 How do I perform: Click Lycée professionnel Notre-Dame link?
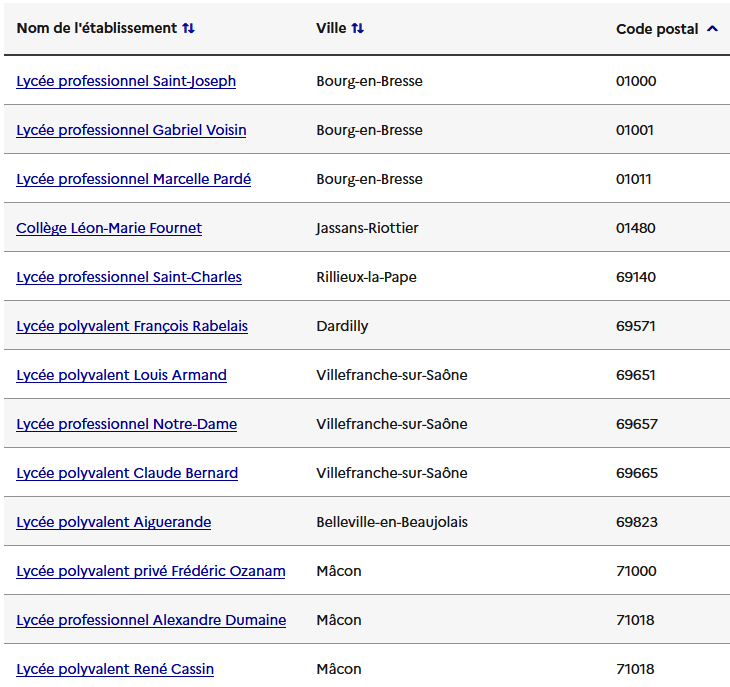pyautogui.click(x=127, y=424)
